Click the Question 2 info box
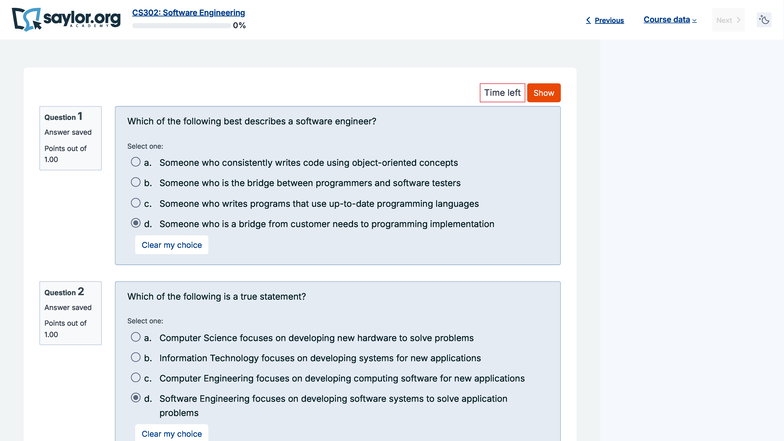The width and height of the screenshot is (784, 441). [x=70, y=313]
